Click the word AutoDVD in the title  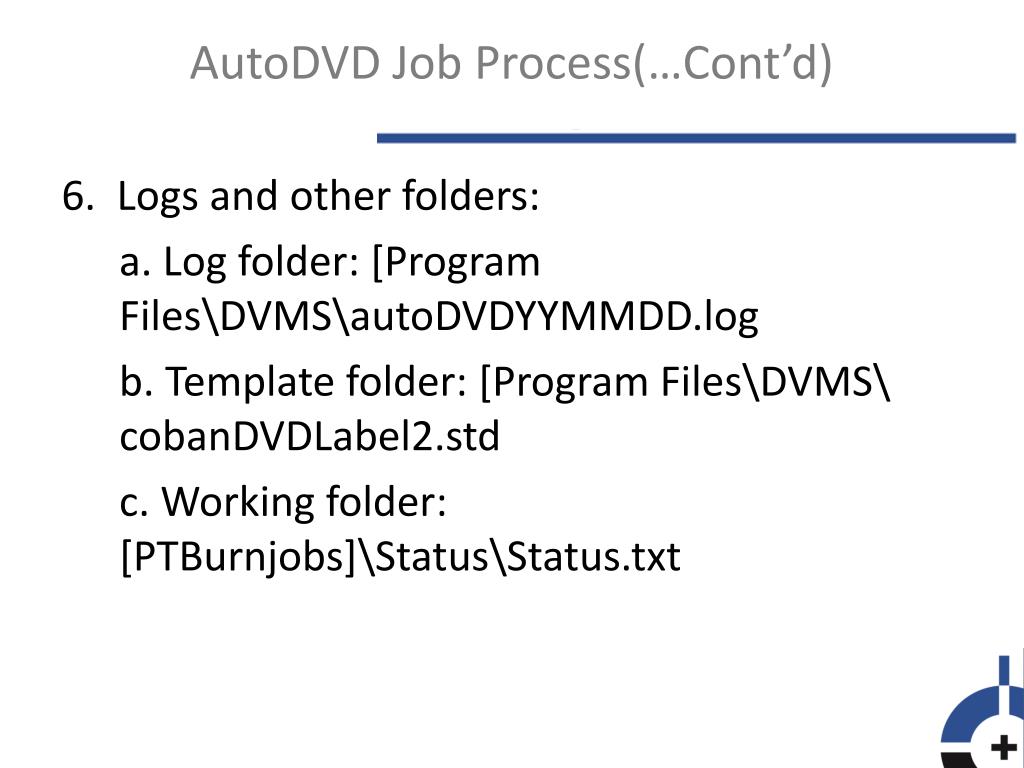[x=285, y=63]
